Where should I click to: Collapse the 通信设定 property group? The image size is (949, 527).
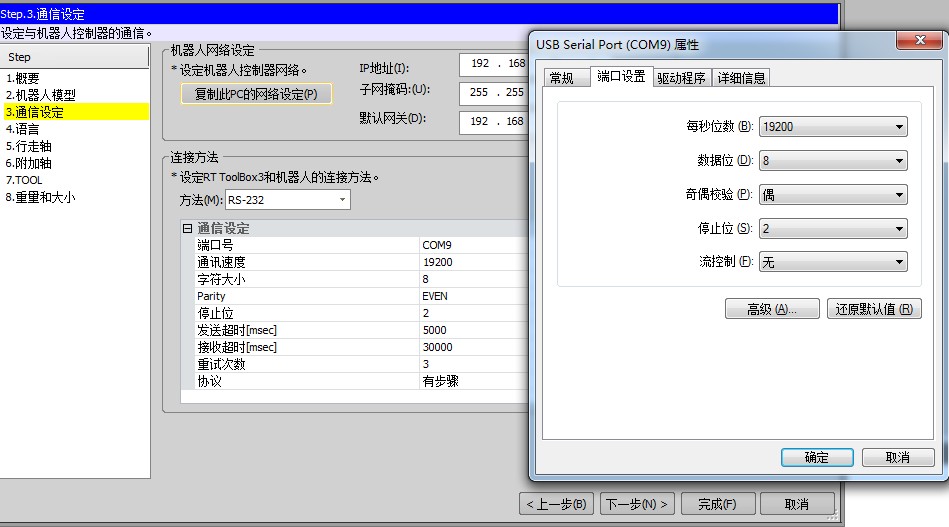pyautogui.click(x=187, y=228)
